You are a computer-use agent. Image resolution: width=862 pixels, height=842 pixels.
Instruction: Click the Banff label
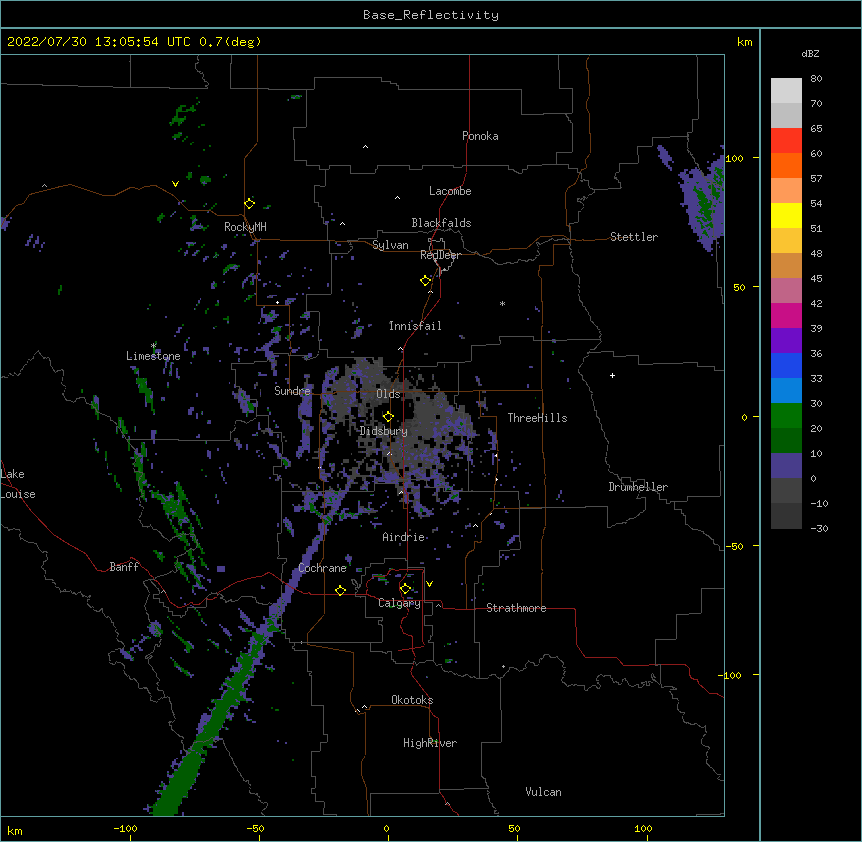tap(124, 567)
